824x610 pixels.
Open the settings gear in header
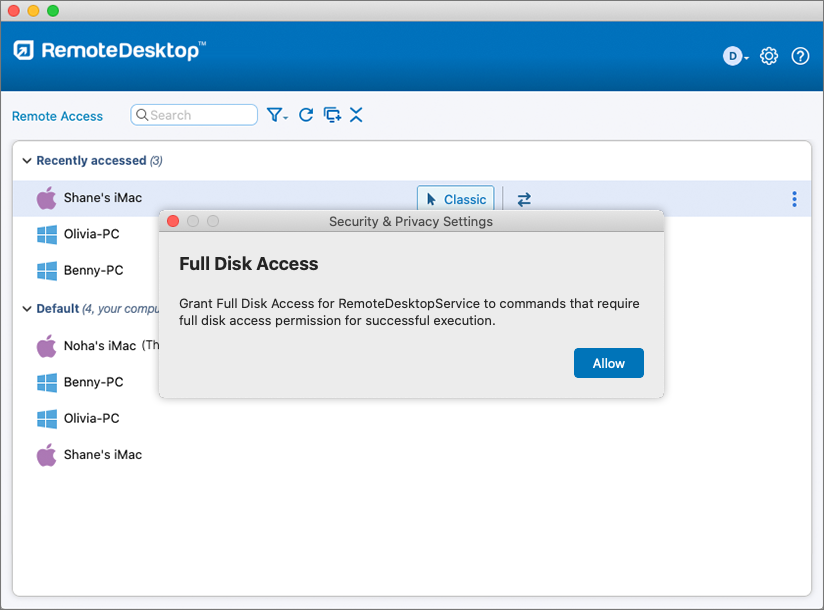coord(769,56)
